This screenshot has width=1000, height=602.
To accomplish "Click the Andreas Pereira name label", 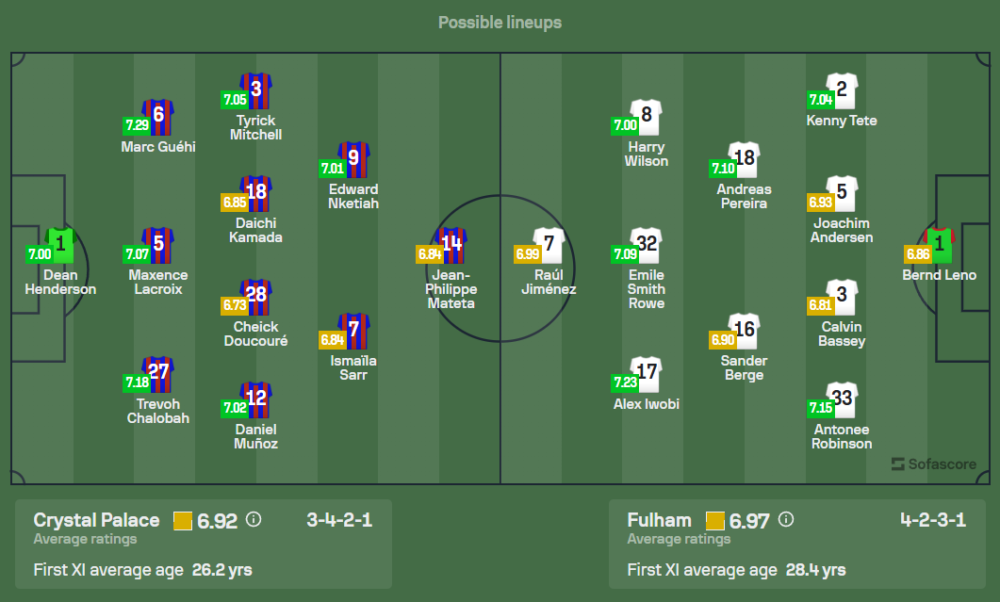I will click(744, 196).
